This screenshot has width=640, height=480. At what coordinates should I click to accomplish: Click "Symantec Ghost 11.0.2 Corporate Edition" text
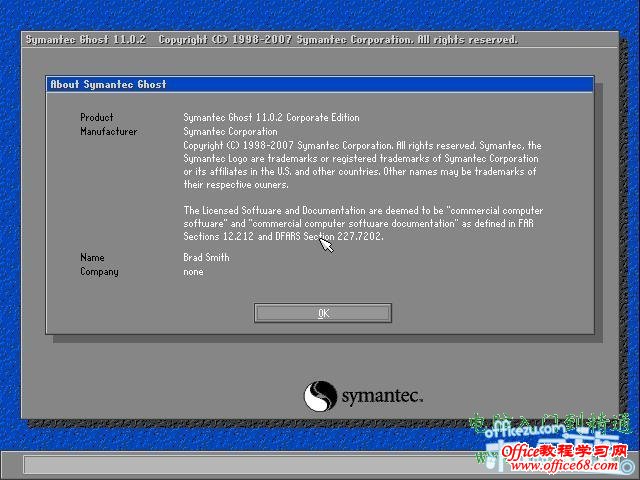(x=271, y=118)
